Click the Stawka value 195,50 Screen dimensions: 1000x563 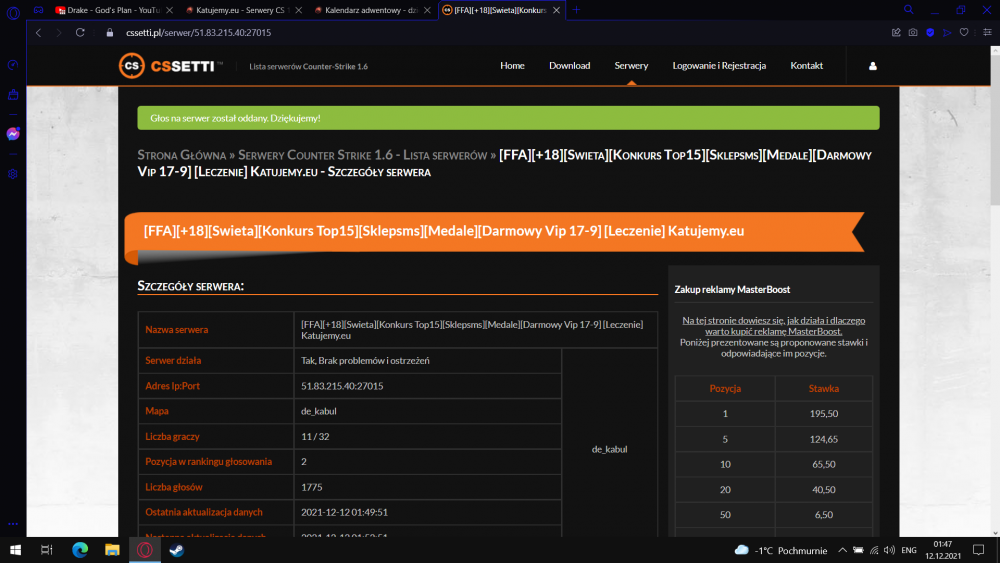tap(823, 414)
